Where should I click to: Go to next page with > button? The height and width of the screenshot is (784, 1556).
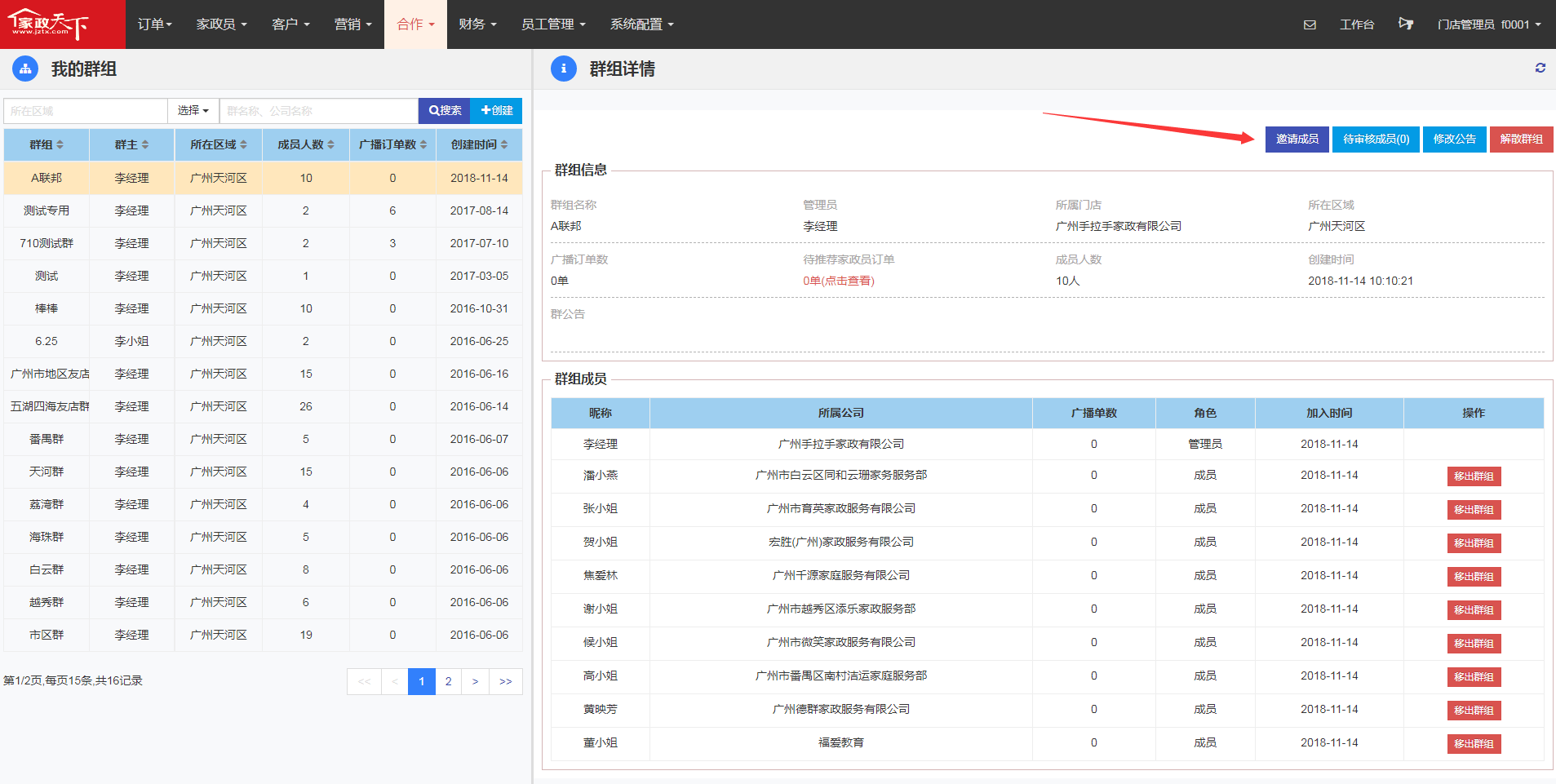point(475,681)
